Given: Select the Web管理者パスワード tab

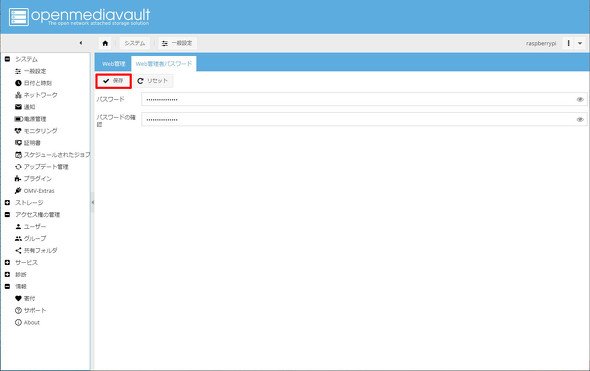Looking at the screenshot, I should [164, 64].
